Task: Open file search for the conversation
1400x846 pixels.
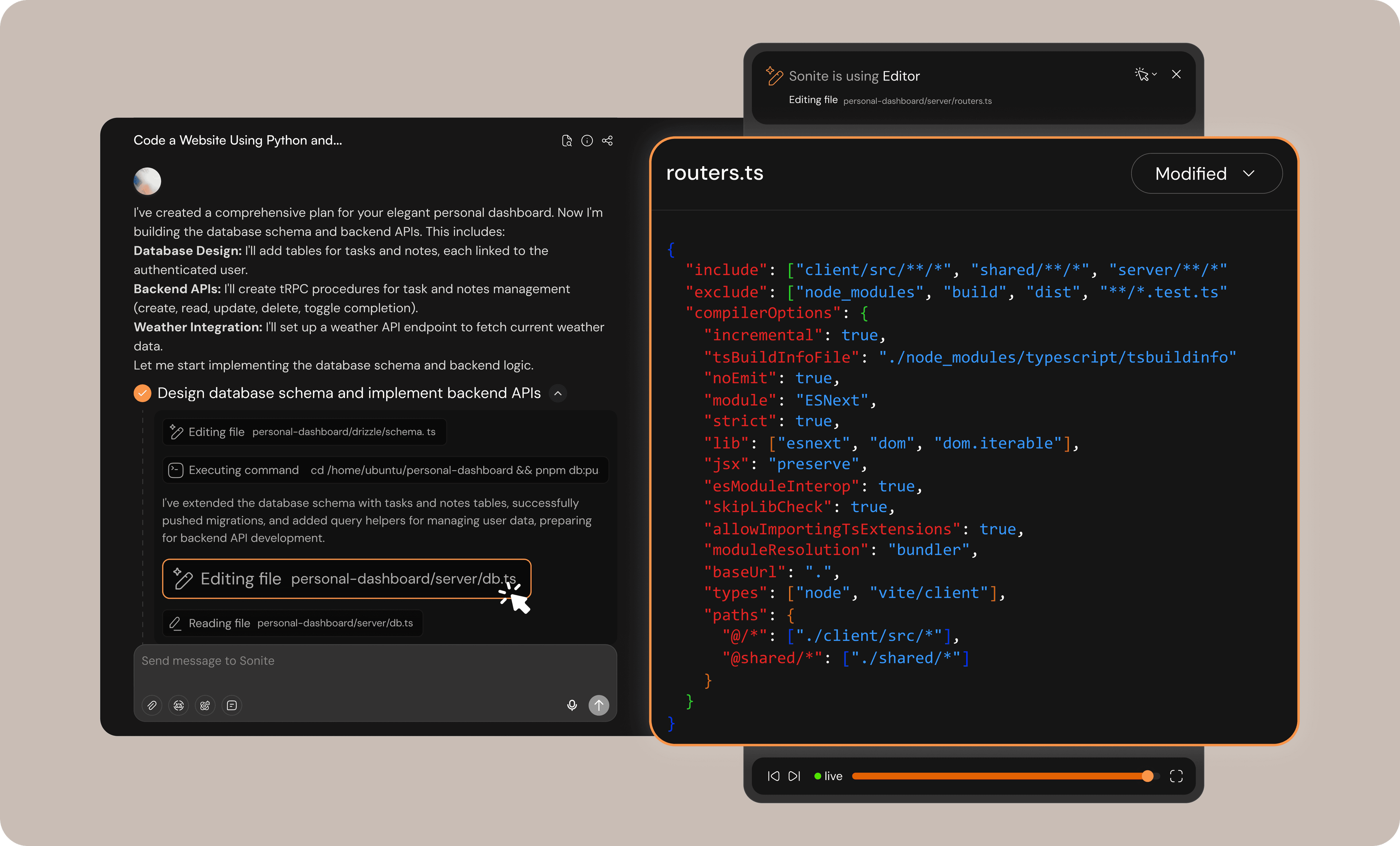Action: point(567,140)
